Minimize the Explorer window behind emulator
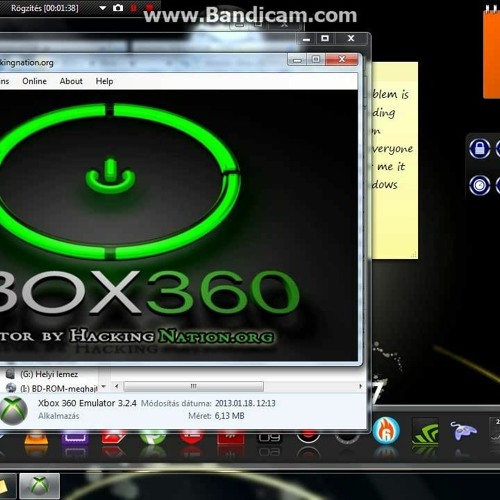 click(306, 39)
